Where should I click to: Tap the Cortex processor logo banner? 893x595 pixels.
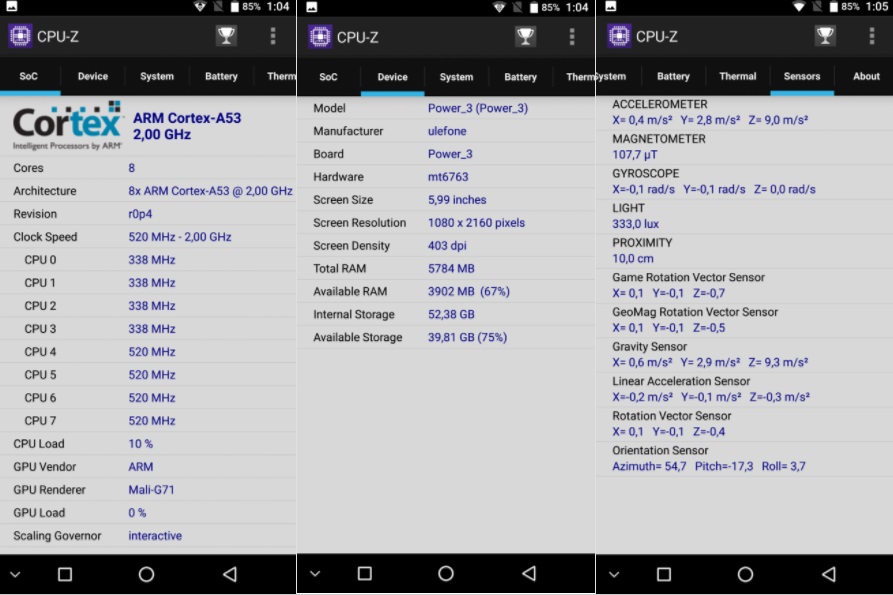[68, 125]
